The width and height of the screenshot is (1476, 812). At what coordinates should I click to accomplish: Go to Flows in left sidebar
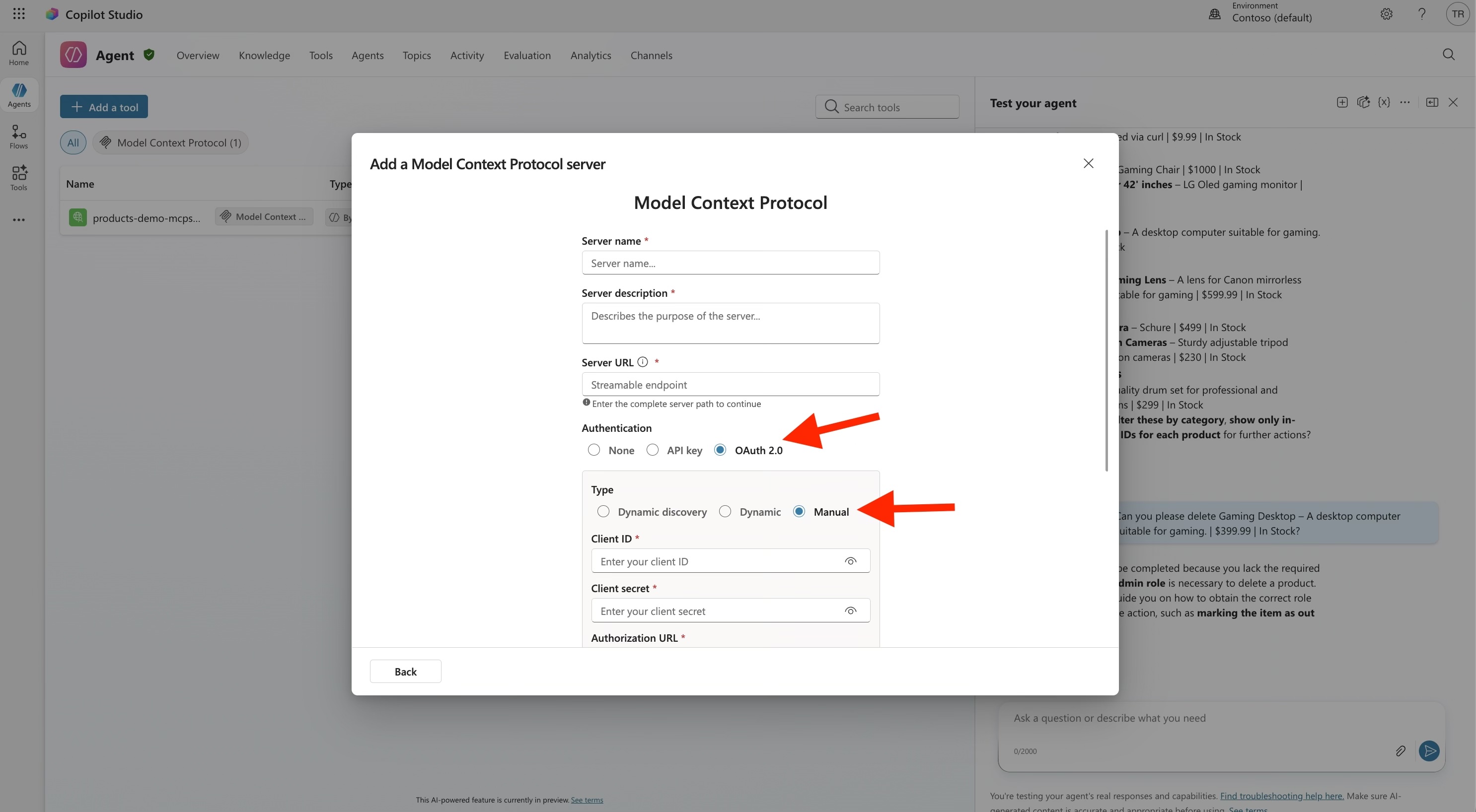(19, 137)
